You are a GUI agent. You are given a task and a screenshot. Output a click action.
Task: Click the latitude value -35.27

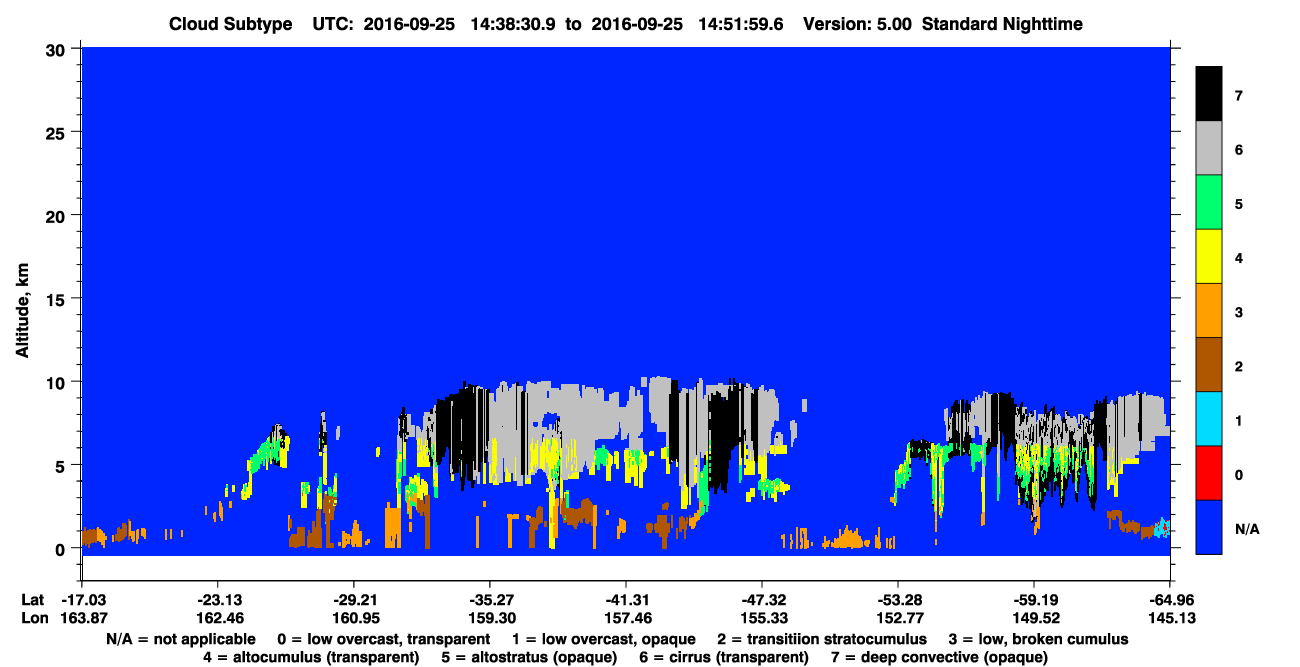489,600
